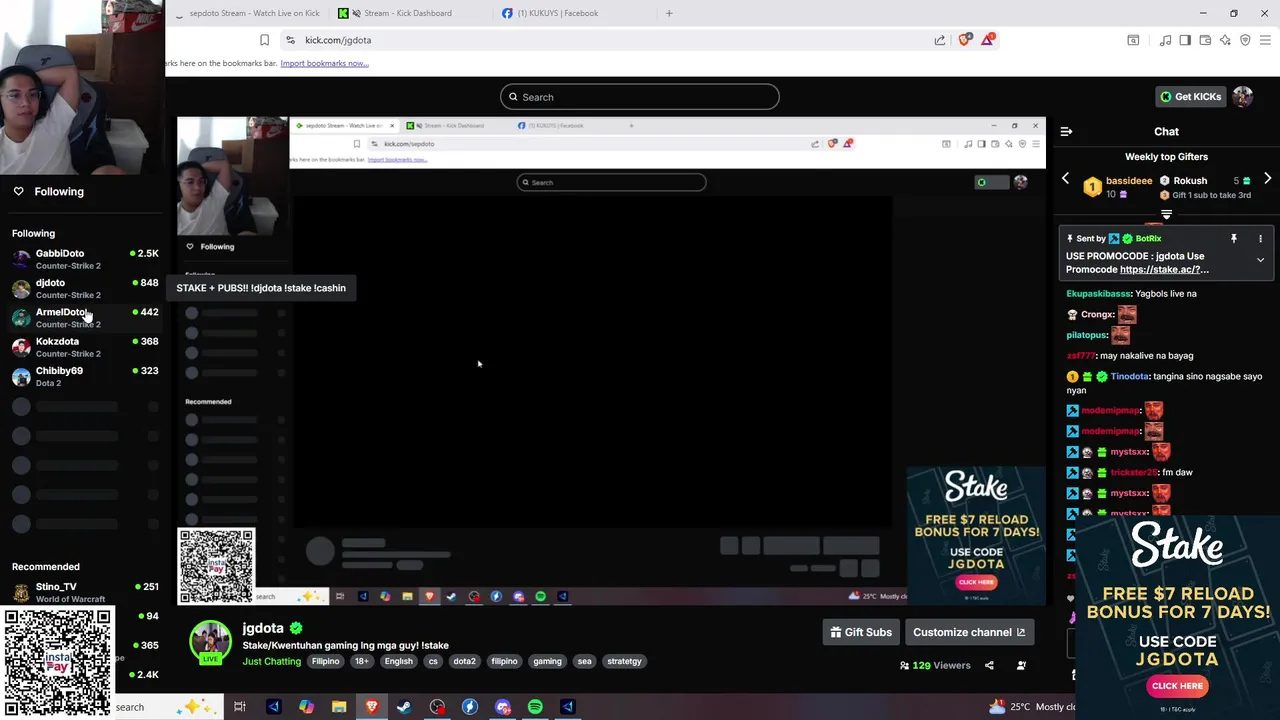Screen dimensions: 1280x720
Task: Click Customize channel button
Action: pos(969,632)
